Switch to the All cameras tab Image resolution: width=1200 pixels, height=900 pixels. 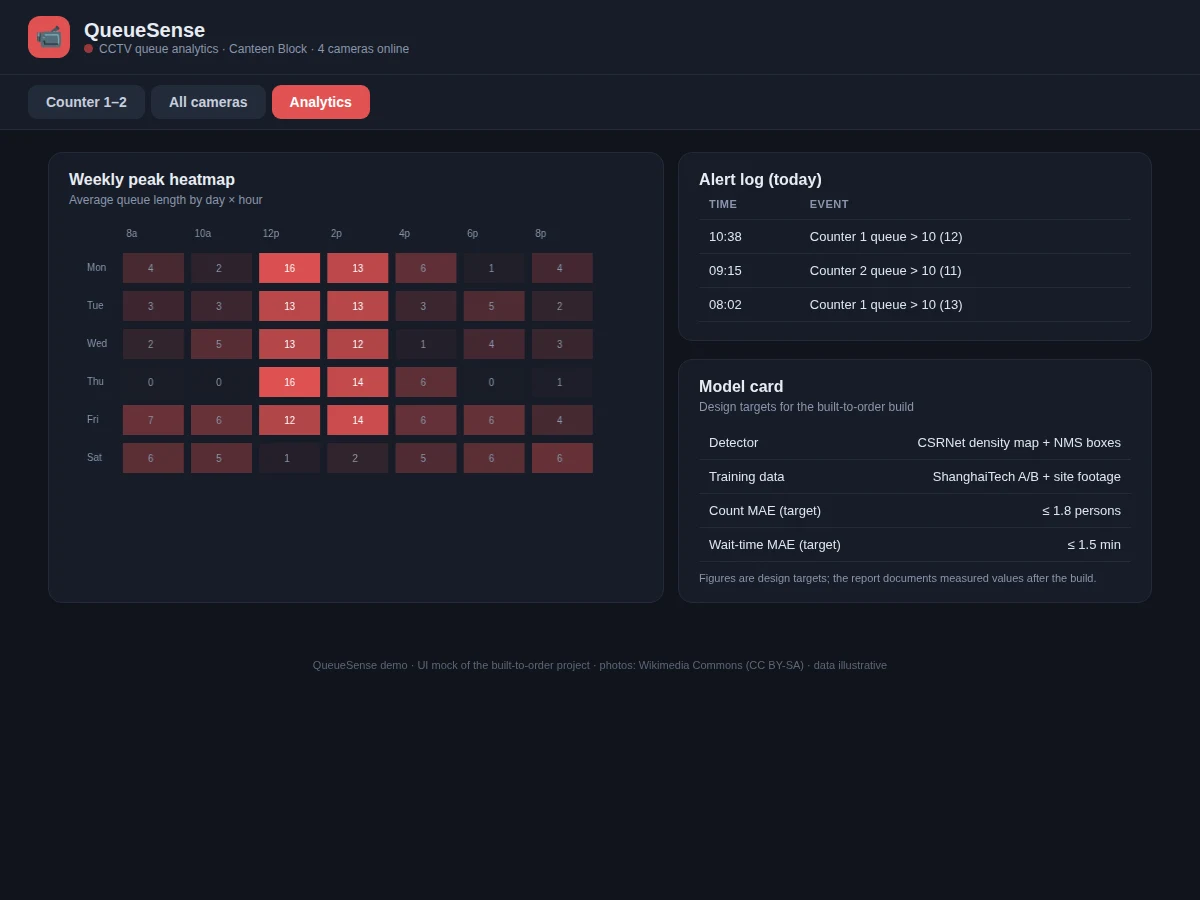208,102
